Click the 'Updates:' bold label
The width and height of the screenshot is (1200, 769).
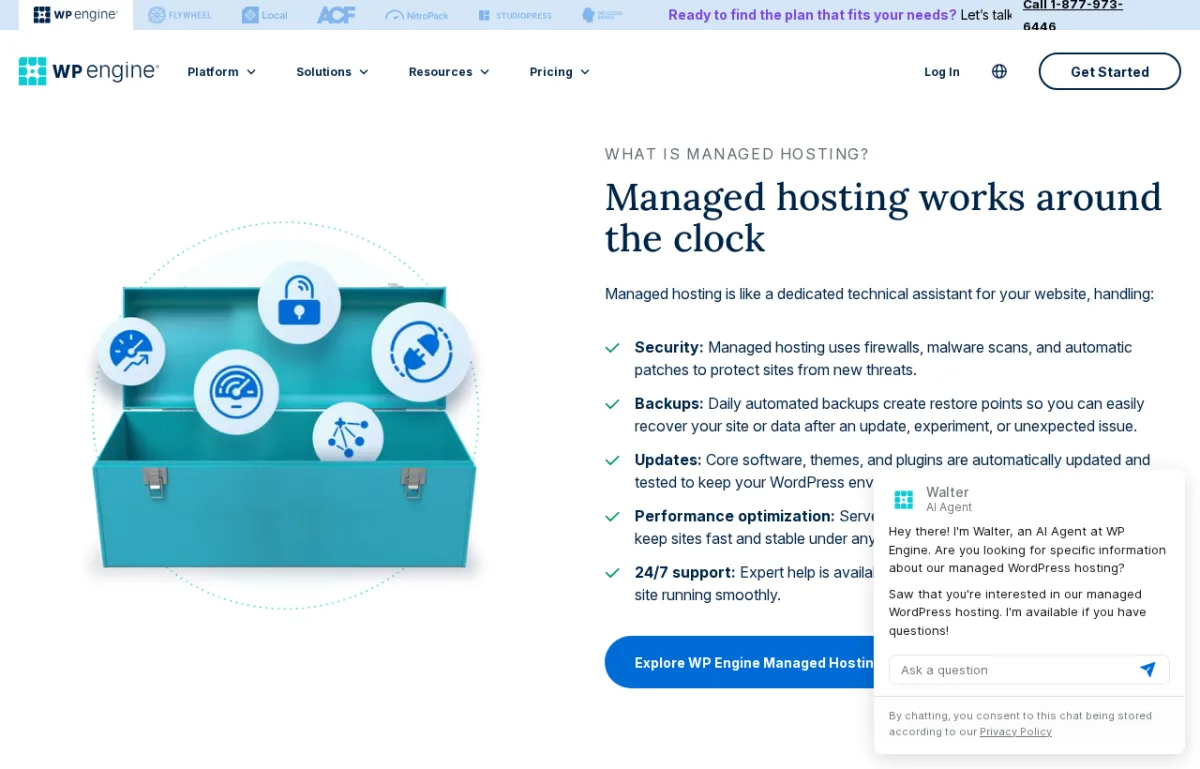(668, 459)
